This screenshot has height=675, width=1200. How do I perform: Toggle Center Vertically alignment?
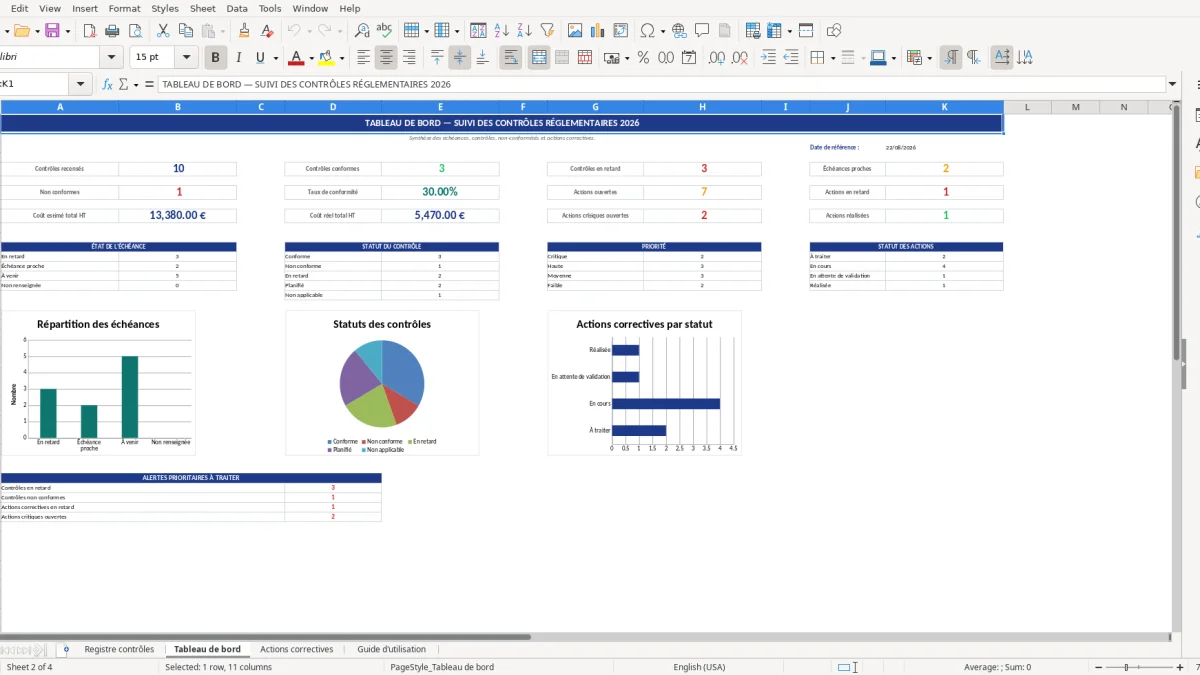pos(460,58)
